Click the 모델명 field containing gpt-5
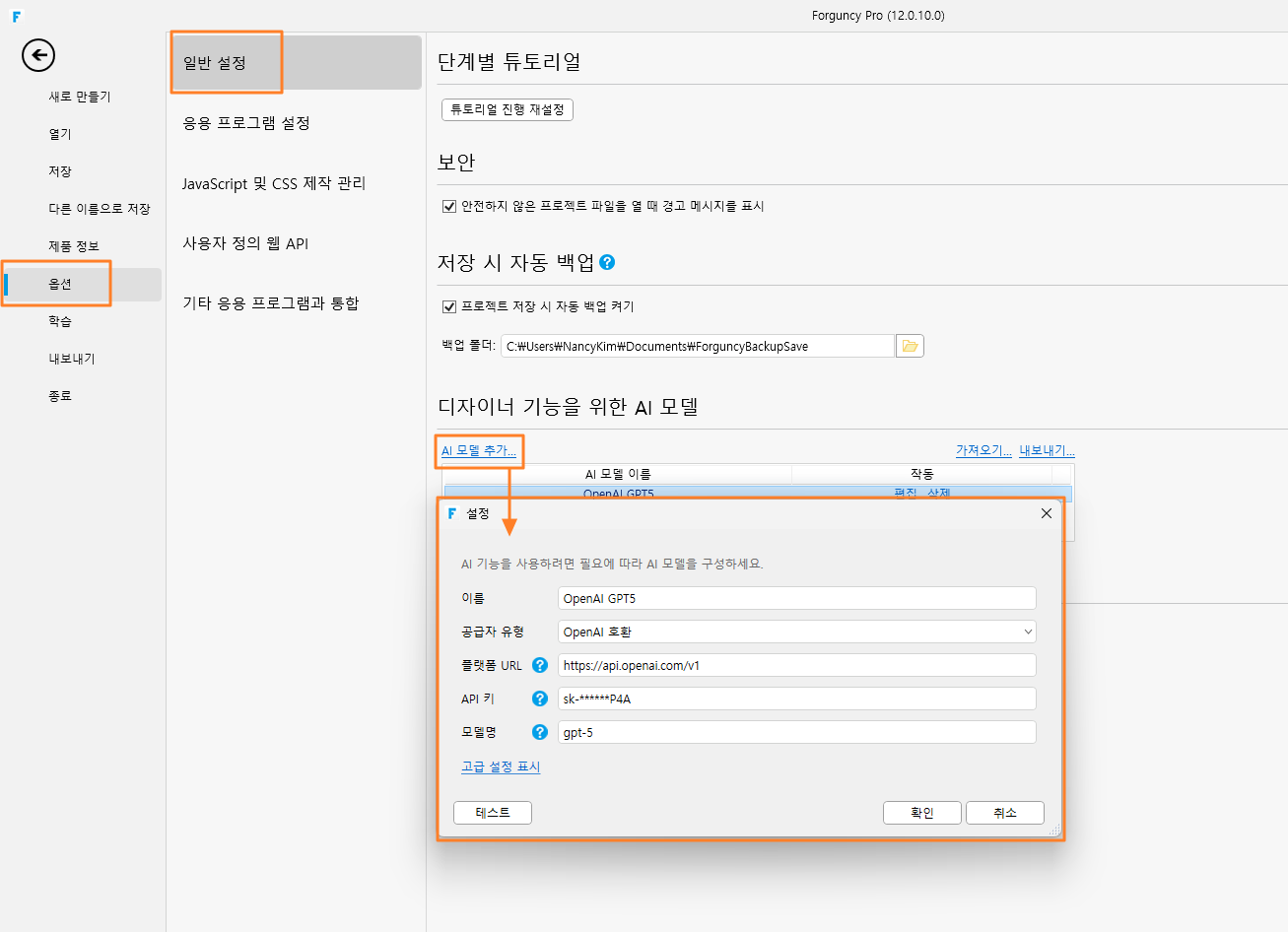The width and height of the screenshot is (1288, 932). (x=797, y=732)
